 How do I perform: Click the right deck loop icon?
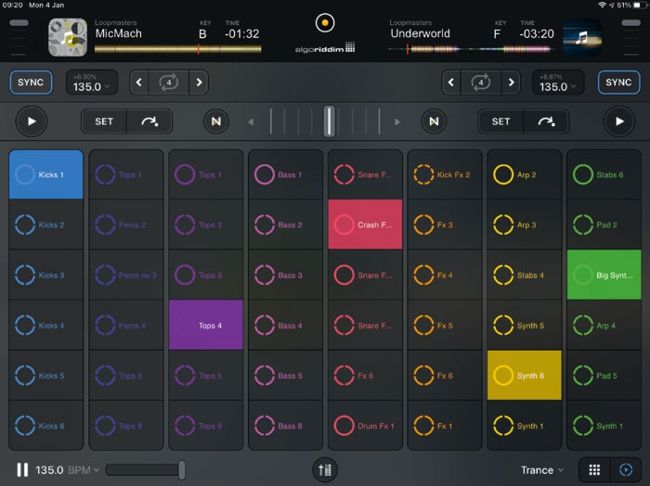click(x=482, y=82)
